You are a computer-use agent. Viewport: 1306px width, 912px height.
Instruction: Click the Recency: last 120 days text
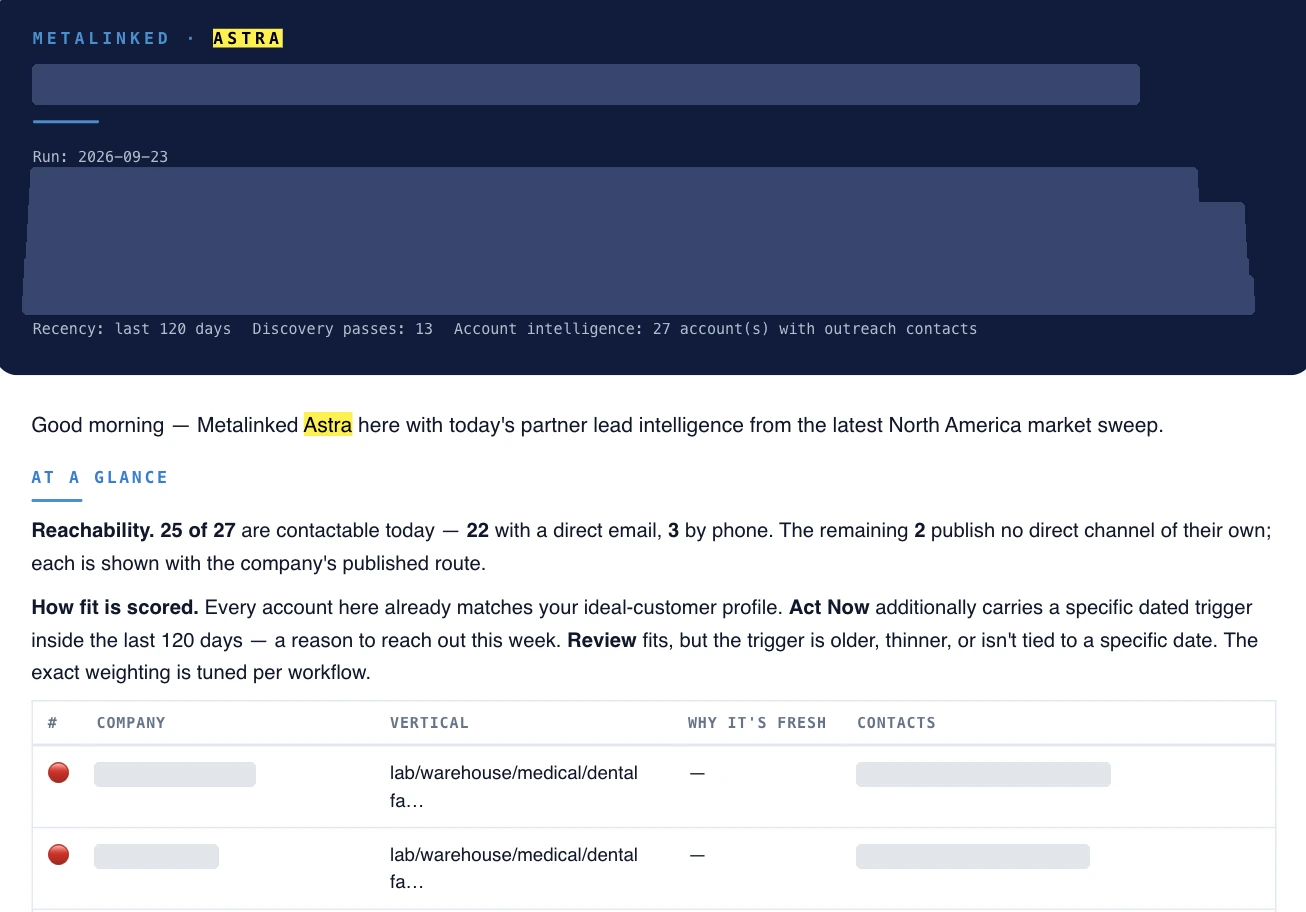tap(131, 329)
